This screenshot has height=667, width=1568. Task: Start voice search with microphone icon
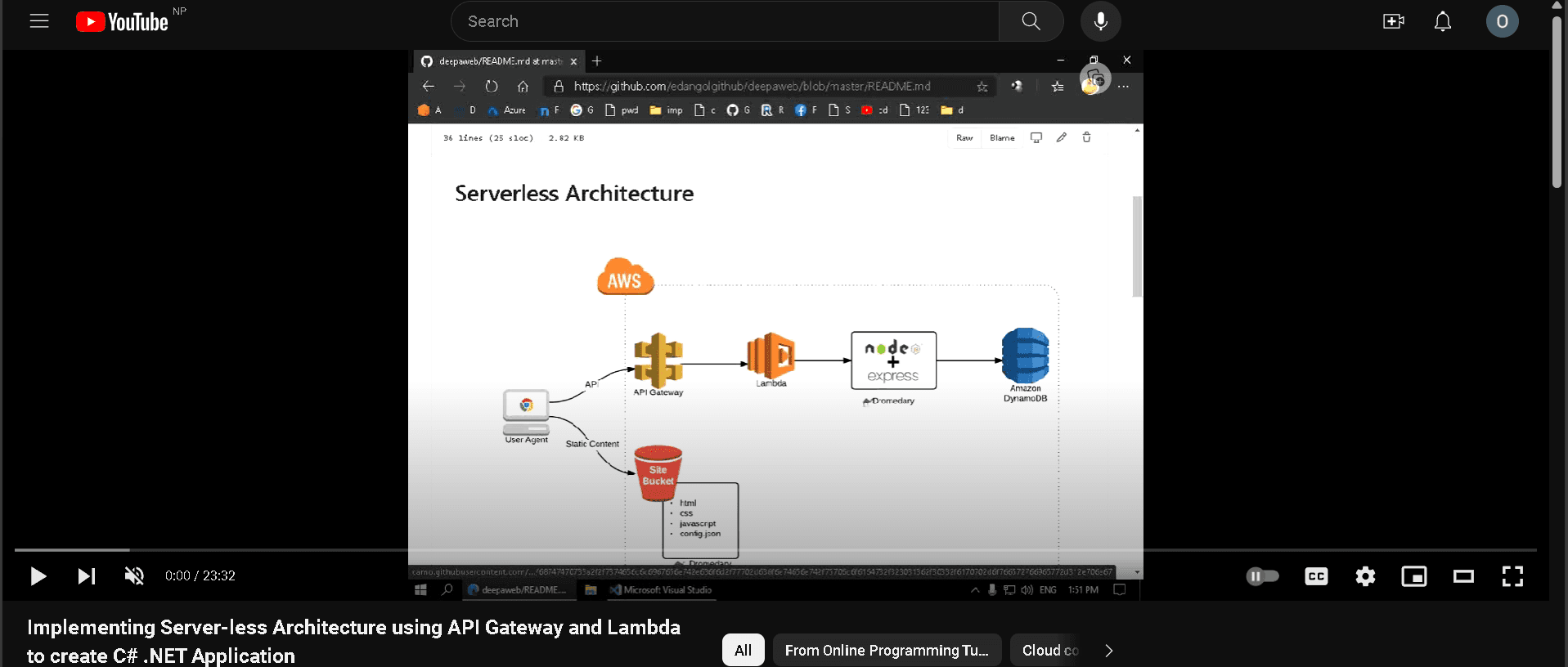(1100, 21)
